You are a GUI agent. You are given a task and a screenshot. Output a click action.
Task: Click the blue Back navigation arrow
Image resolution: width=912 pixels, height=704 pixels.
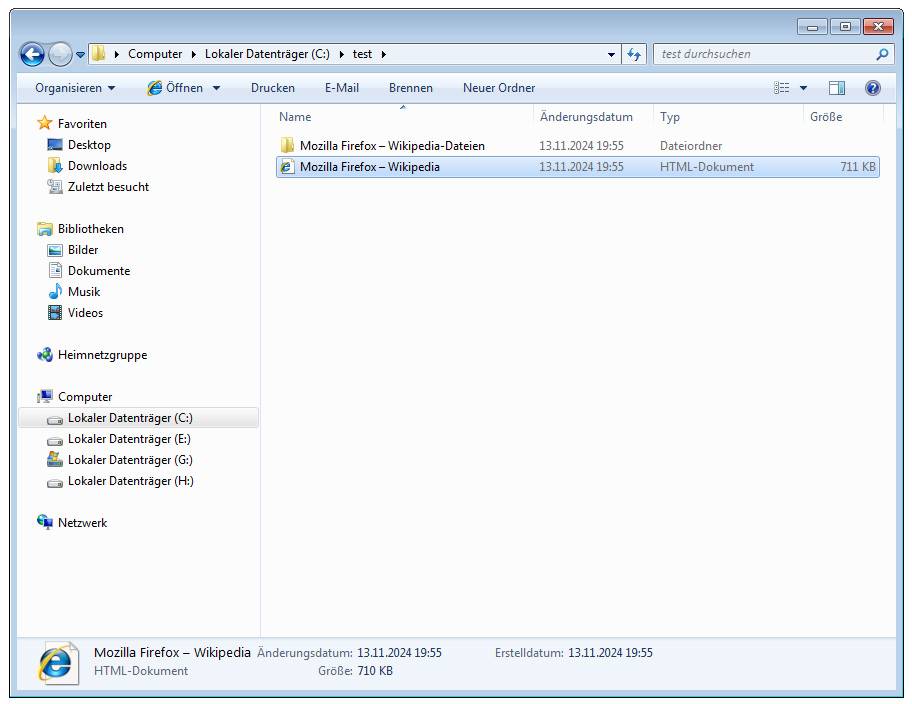click(x=32, y=54)
